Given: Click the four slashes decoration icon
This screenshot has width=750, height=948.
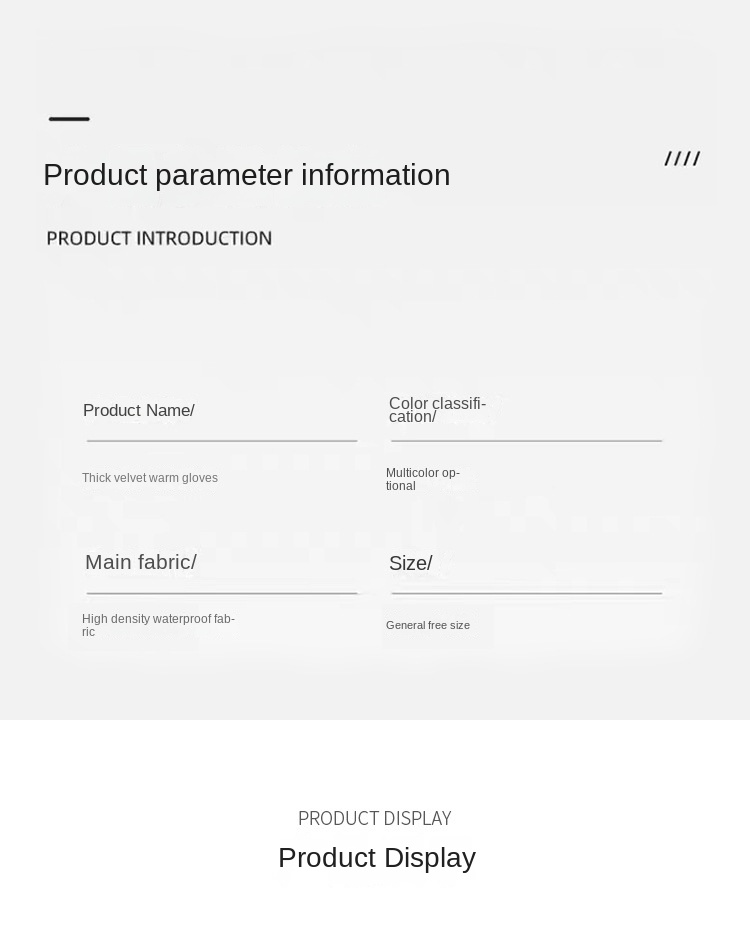Looking at the screenshot, I should pyautogui.click(x=682, y=159).
